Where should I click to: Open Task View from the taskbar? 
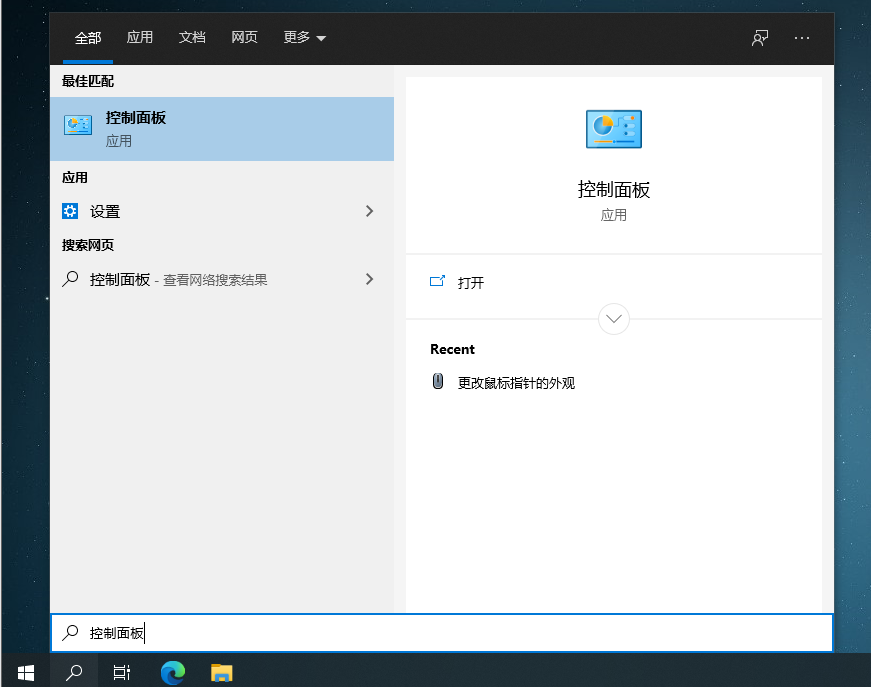pyautogui.click(x=121, y=672)
